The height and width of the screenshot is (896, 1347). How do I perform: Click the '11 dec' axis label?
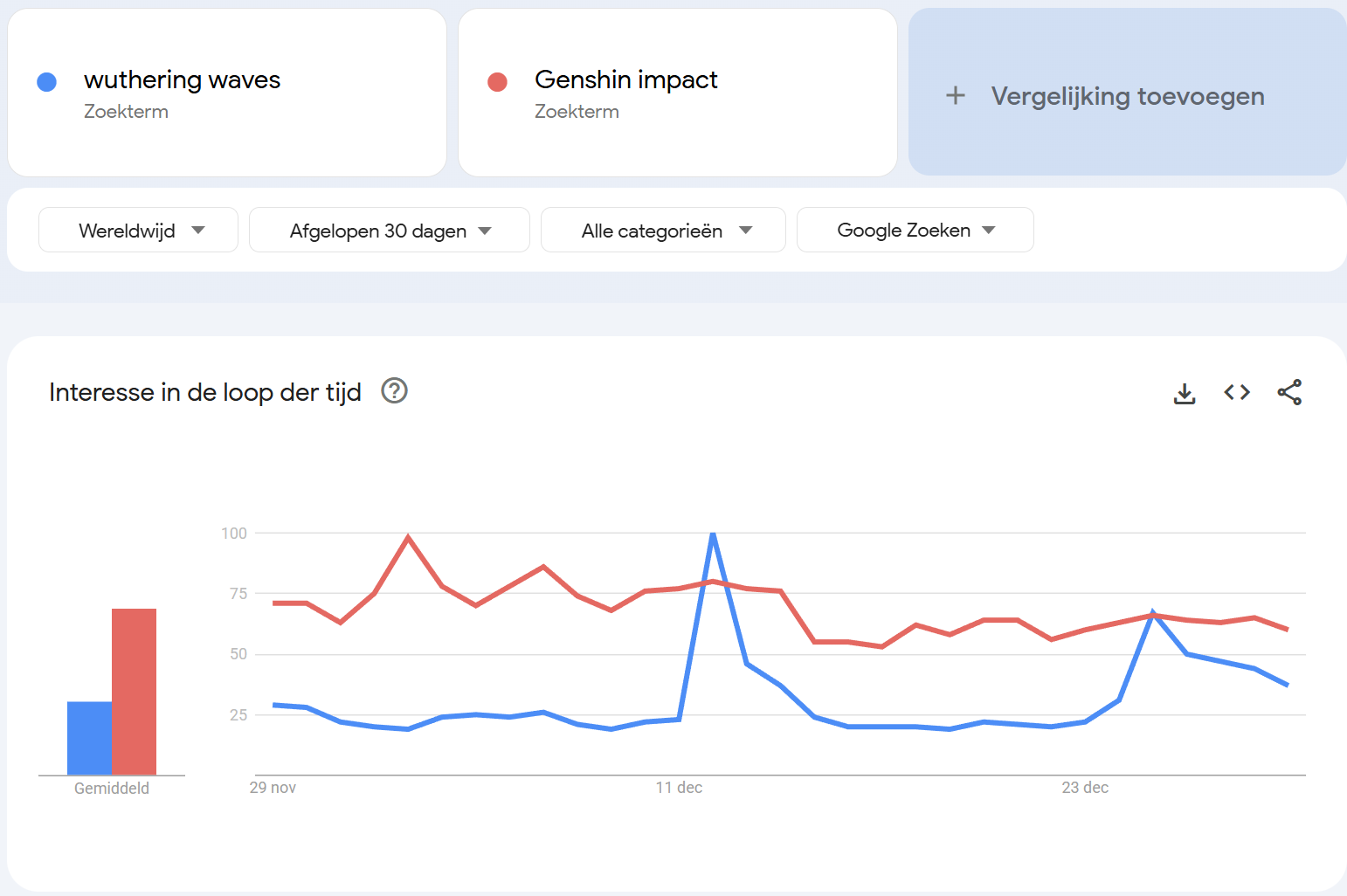pyautogui.click(x=679, y=788)
